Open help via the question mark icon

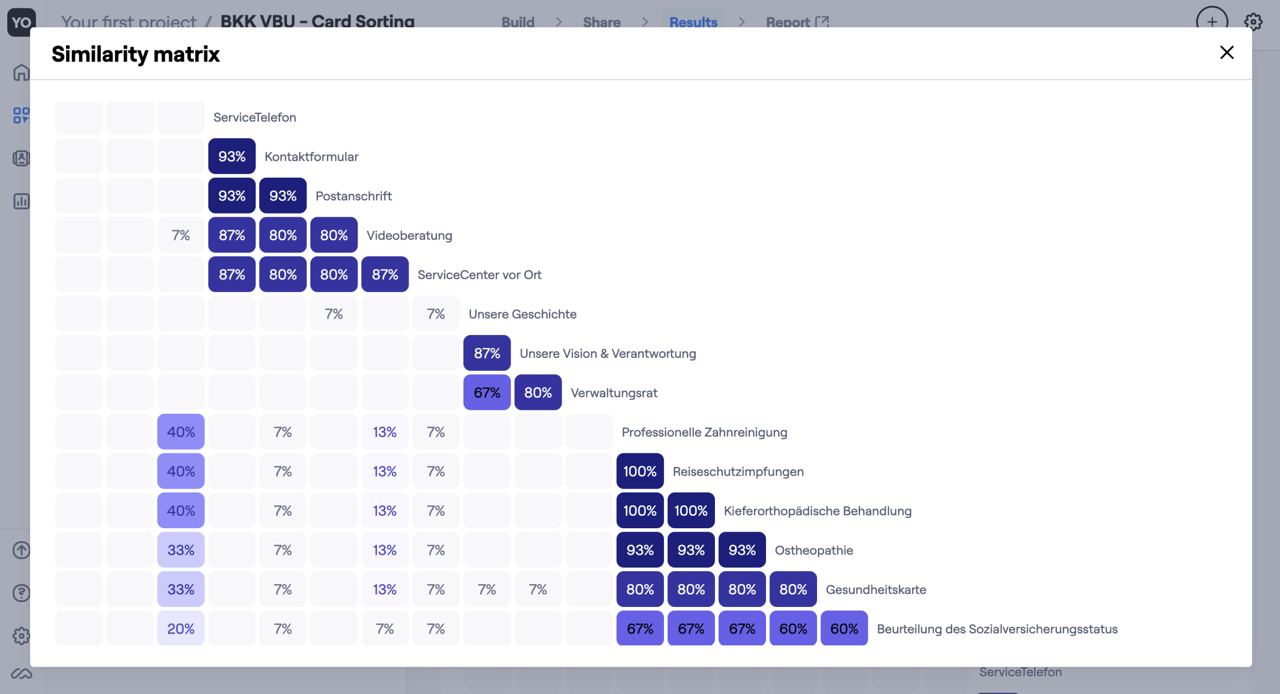pyautogui.click(x=20, y=592)
